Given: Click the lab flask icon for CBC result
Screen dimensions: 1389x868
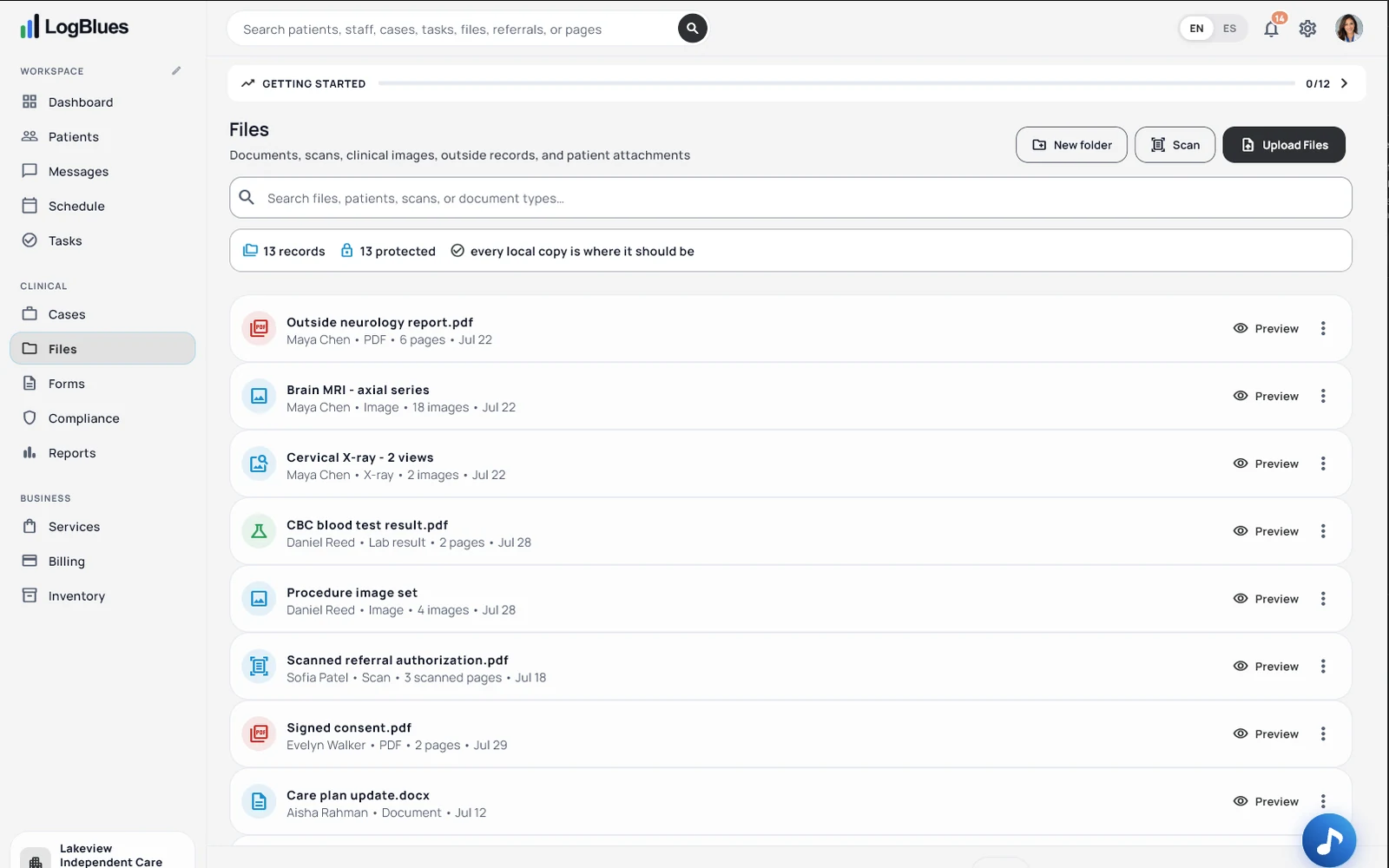Looking at the screenshot, I should click(x=259, y=531).
